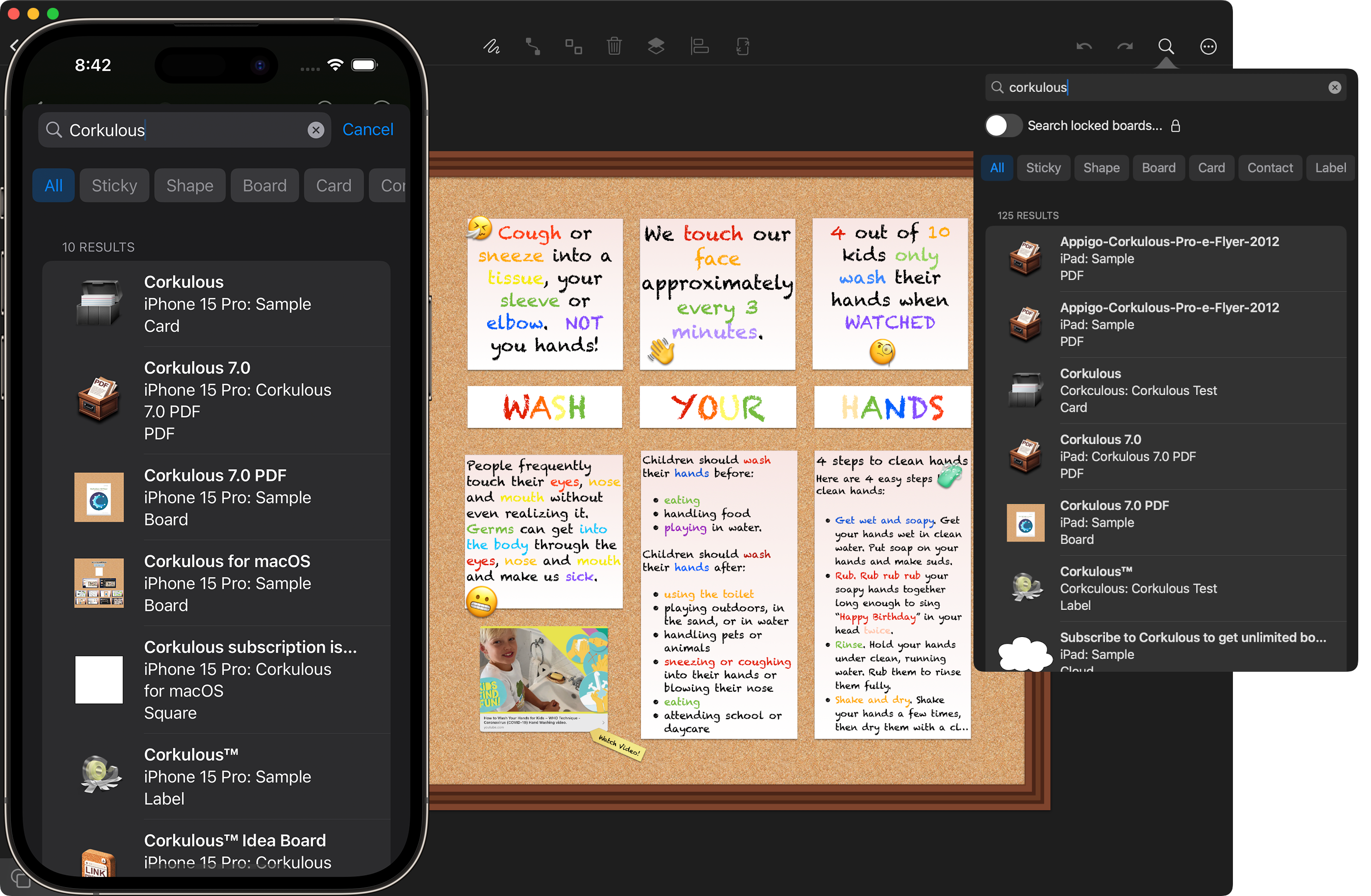
Task: Select the YOUR label on cork board
Action: tap(717, 407)
